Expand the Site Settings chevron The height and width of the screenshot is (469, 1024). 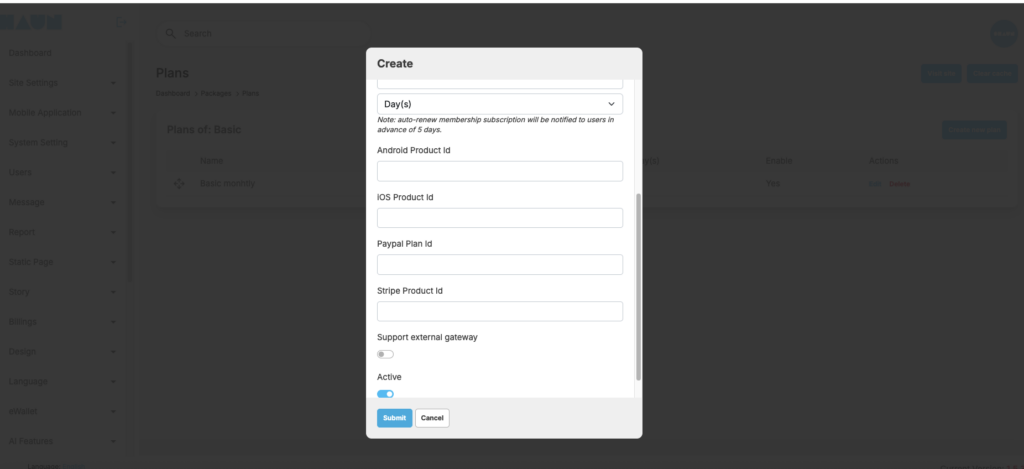(114, 83)
